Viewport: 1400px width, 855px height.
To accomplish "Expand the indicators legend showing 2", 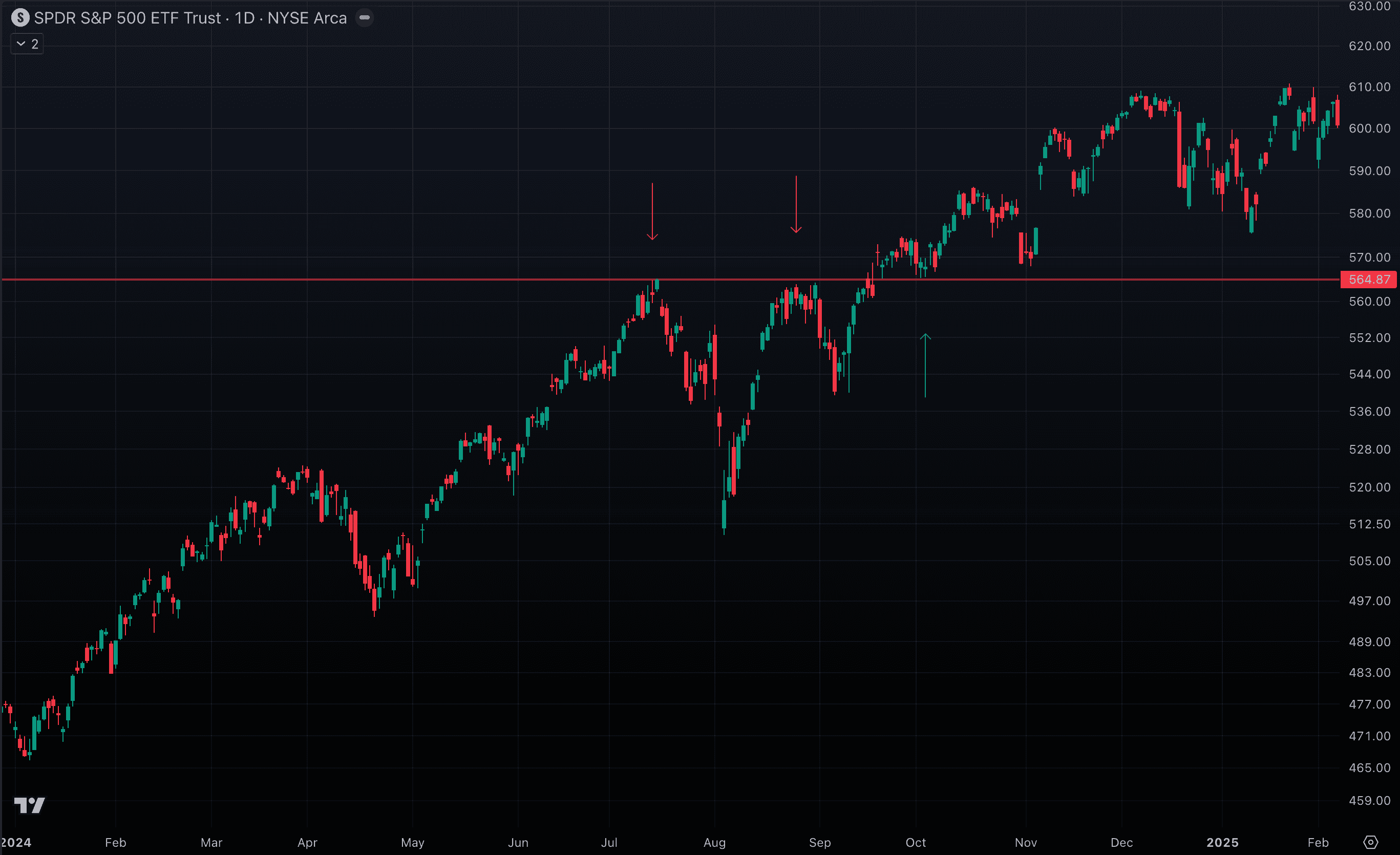I will click(x=27, y=44).
